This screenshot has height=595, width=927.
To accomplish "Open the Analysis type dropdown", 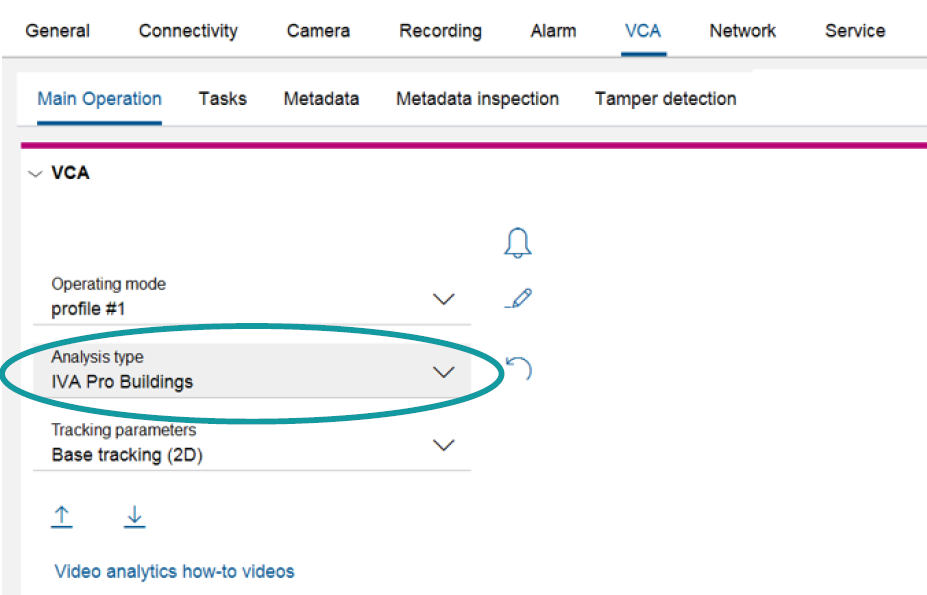I will [443, 371].
